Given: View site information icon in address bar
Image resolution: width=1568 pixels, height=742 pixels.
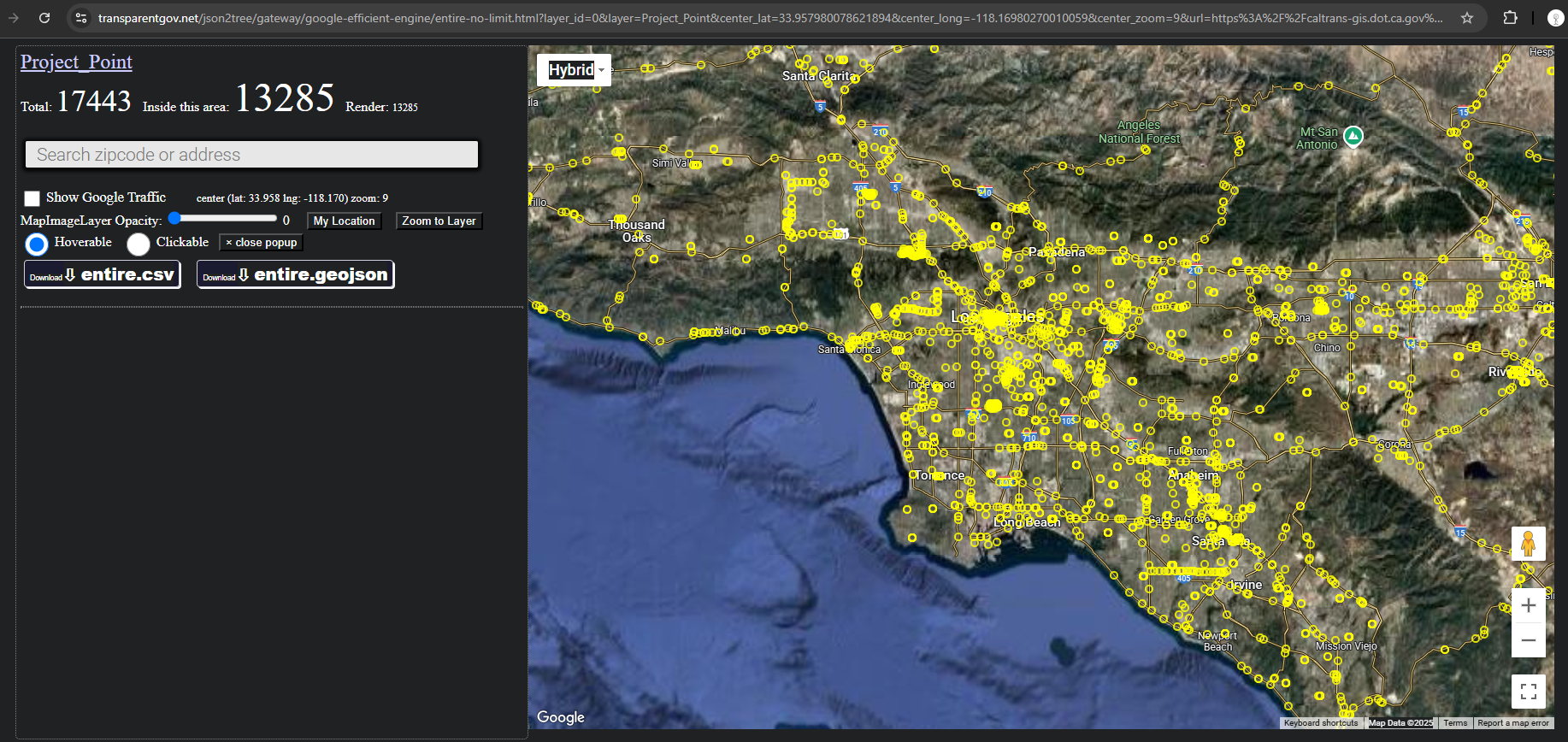Looking at the screenshot, I should pos(81,17).
